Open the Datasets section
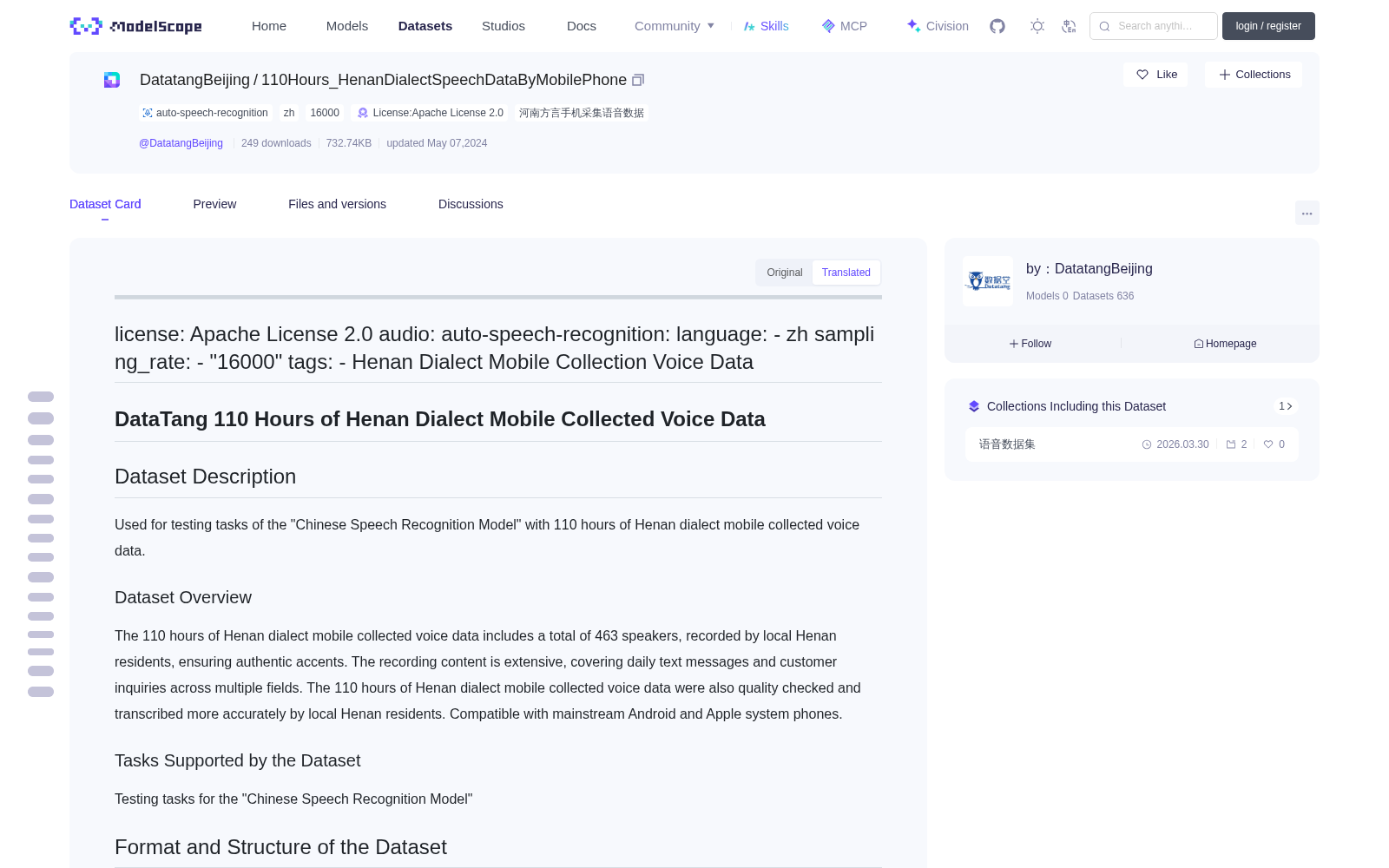The image size is (1389, 868). (x=425, y=26)
